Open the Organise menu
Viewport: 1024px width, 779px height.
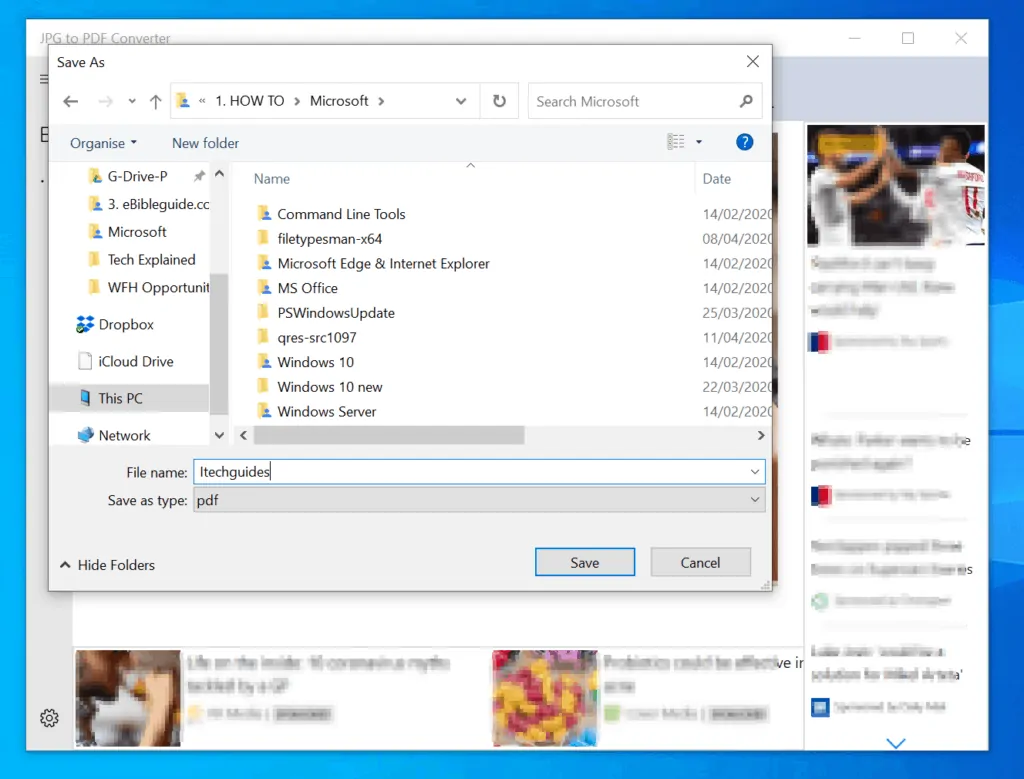pos(103,143)
